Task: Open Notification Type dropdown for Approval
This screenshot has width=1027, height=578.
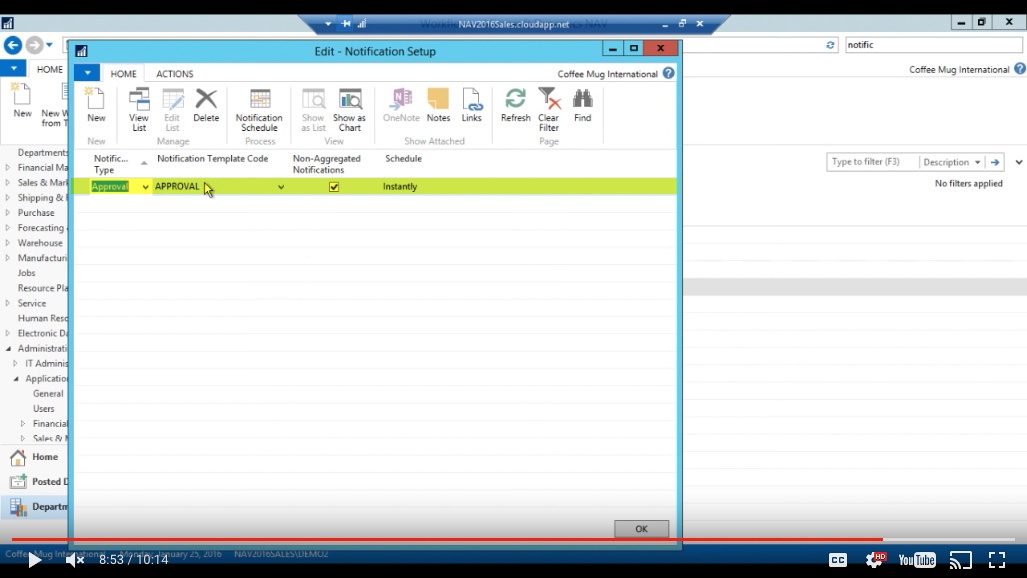Action: point(145,187)
